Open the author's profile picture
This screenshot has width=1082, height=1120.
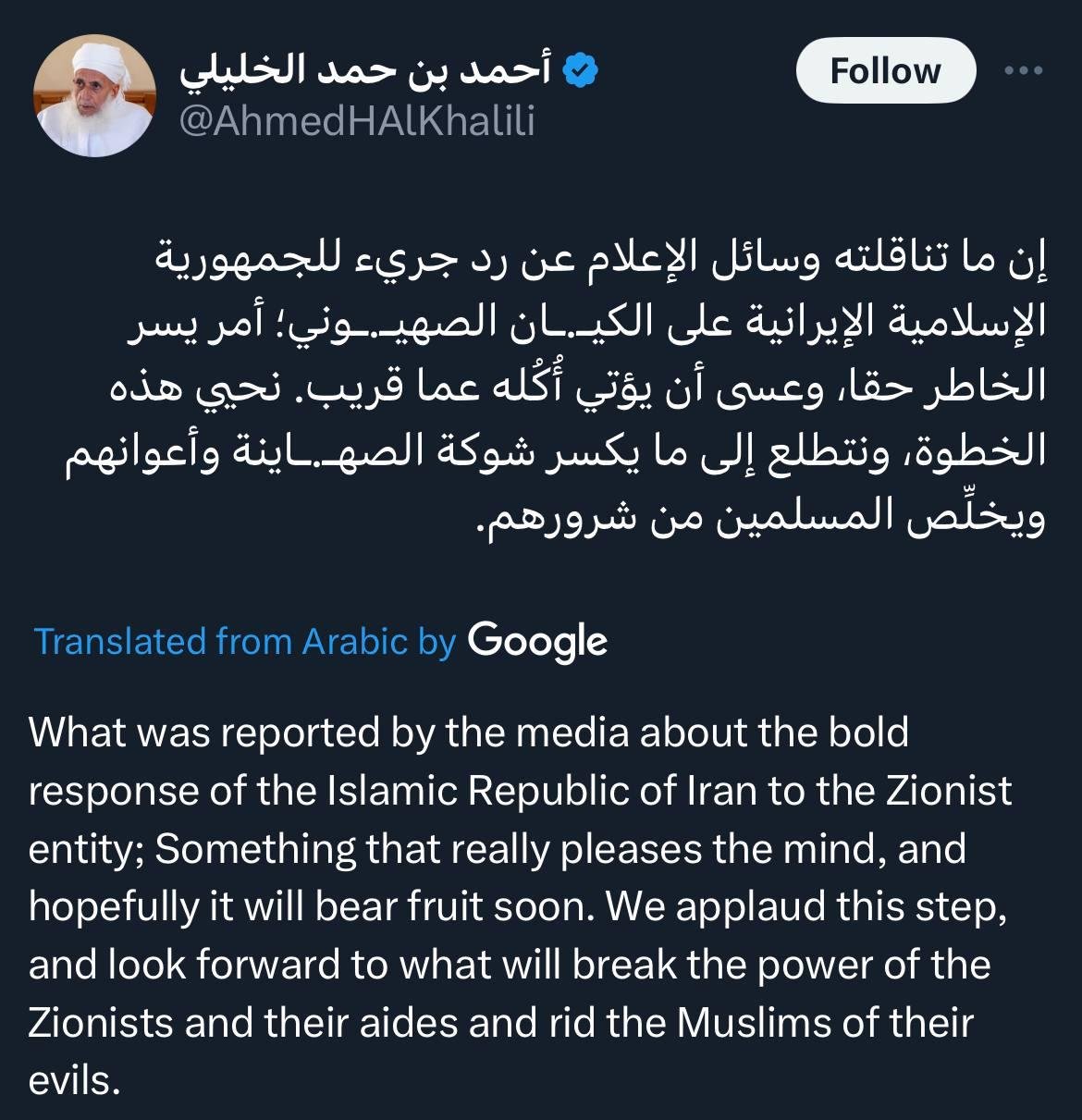tap(94, 95)
